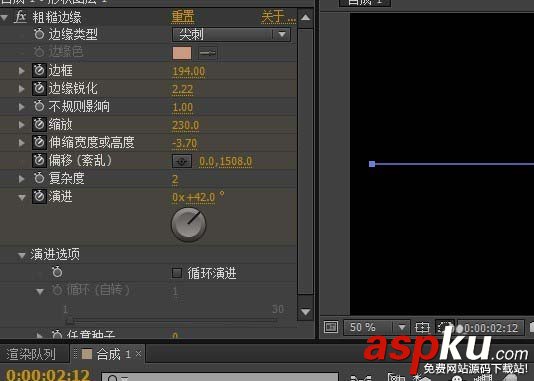Click the 复杂度 value 2
The height and width of the screenshot is (381, 534).
(175, 179)
